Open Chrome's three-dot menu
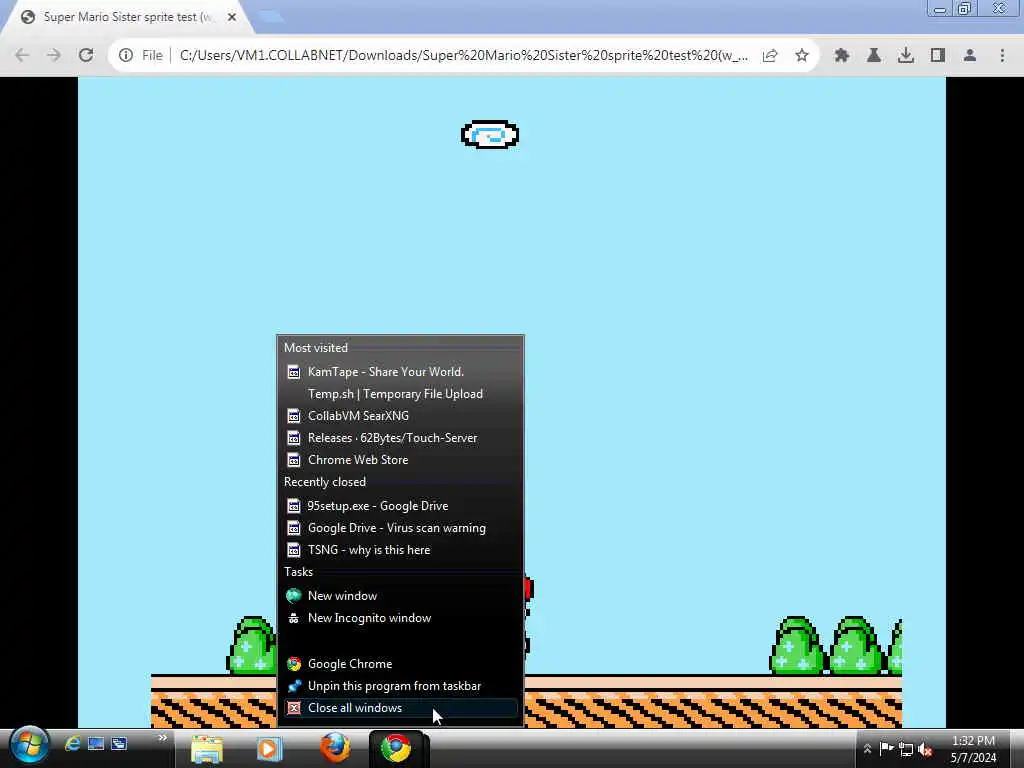Viewport: 1024px width, 768px height. pos(1002,56)
